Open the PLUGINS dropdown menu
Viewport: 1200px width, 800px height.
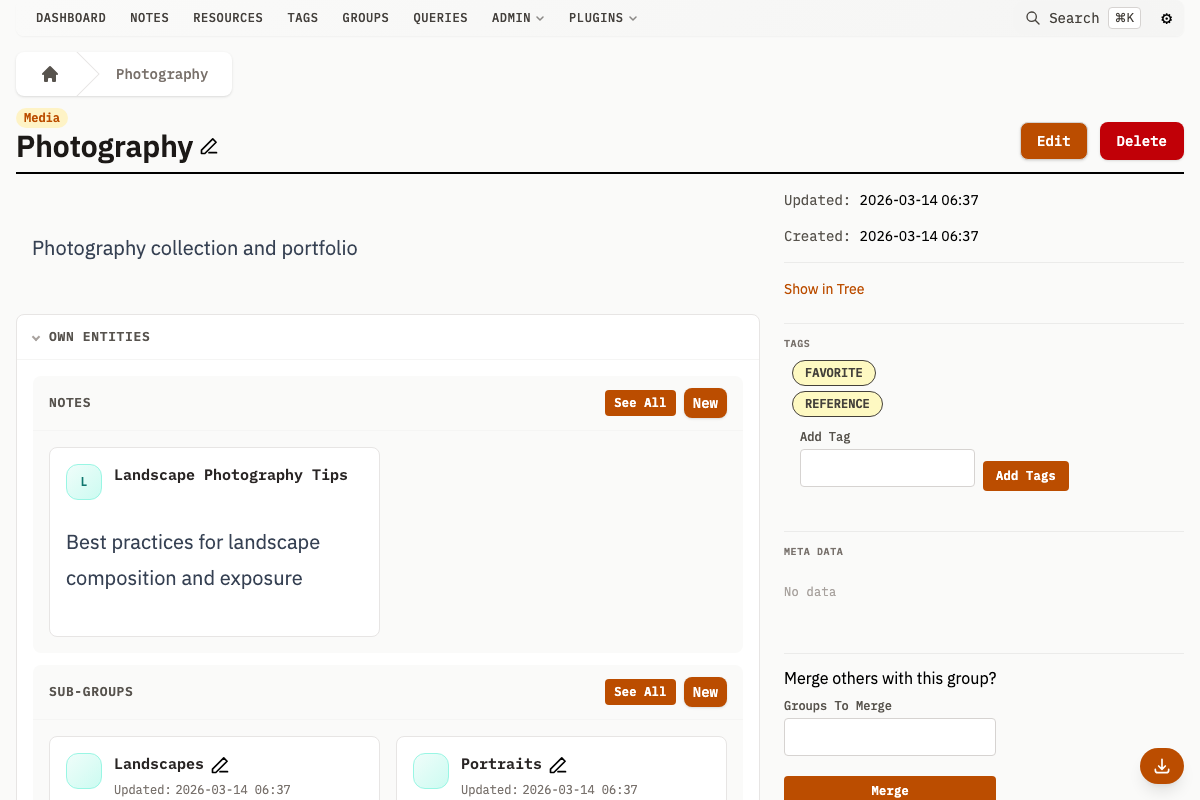pos(602,17)
